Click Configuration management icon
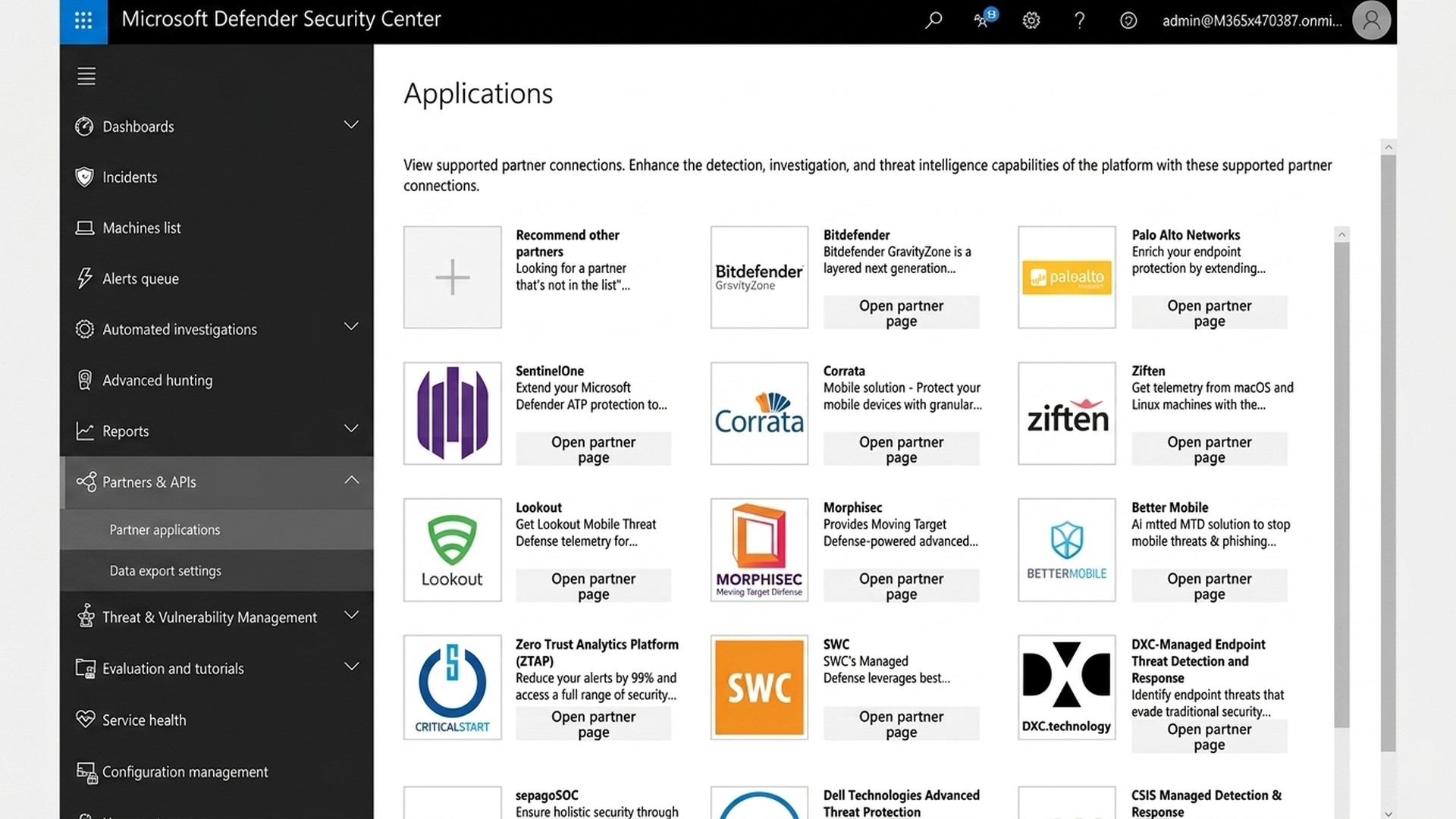This screenshot has height=819, width=1456. coord(86,772)
